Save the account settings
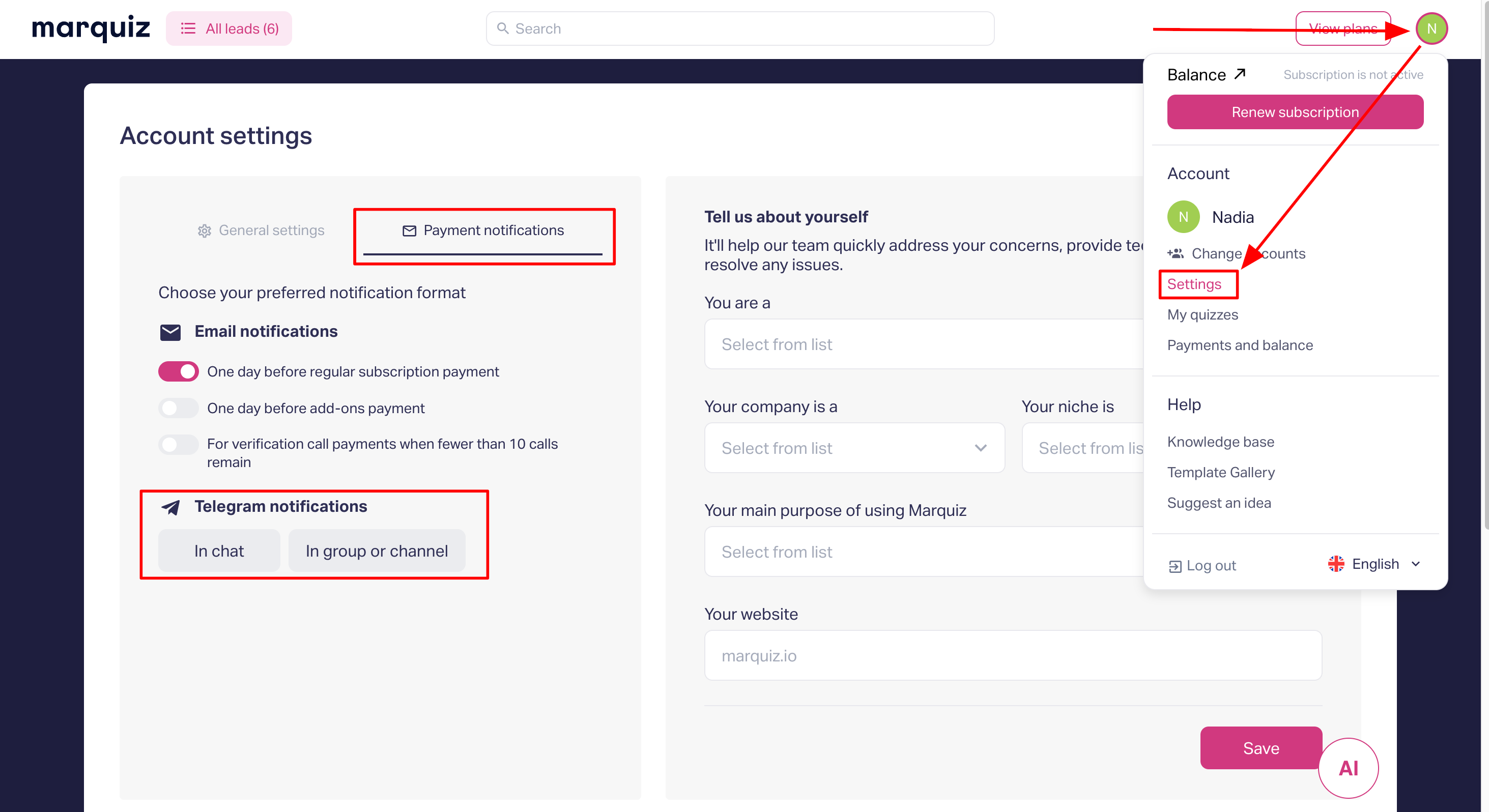1489x812 pixels. tap(1261, 748)
